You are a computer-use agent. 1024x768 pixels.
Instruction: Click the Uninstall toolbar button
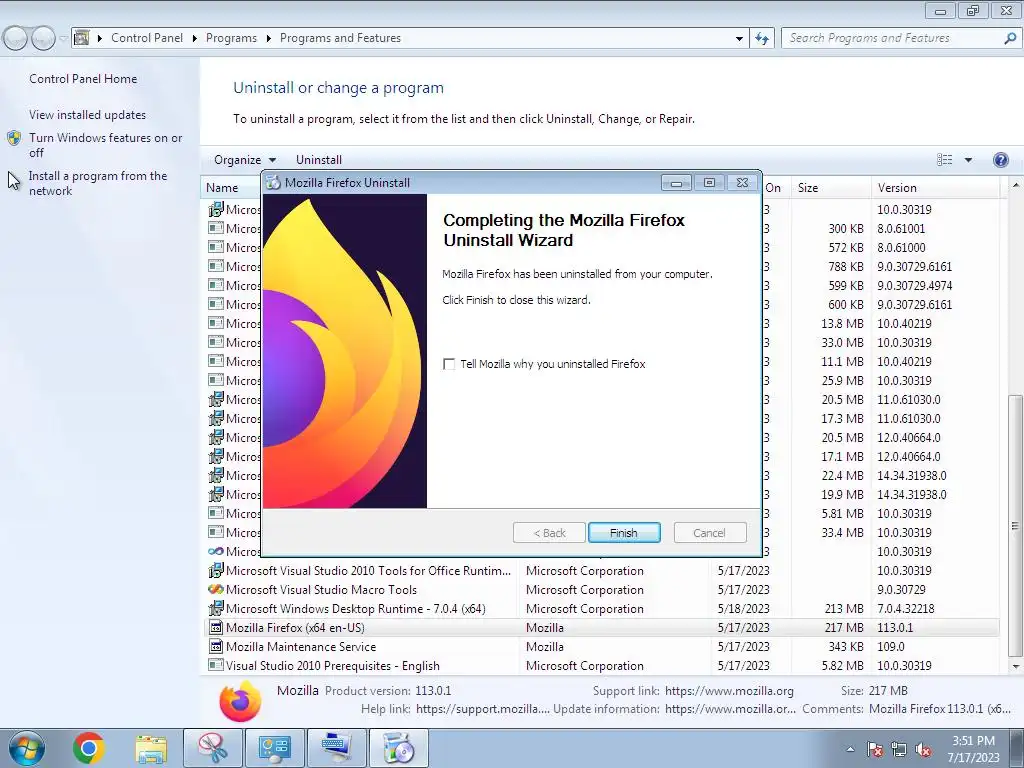(319, 159)
